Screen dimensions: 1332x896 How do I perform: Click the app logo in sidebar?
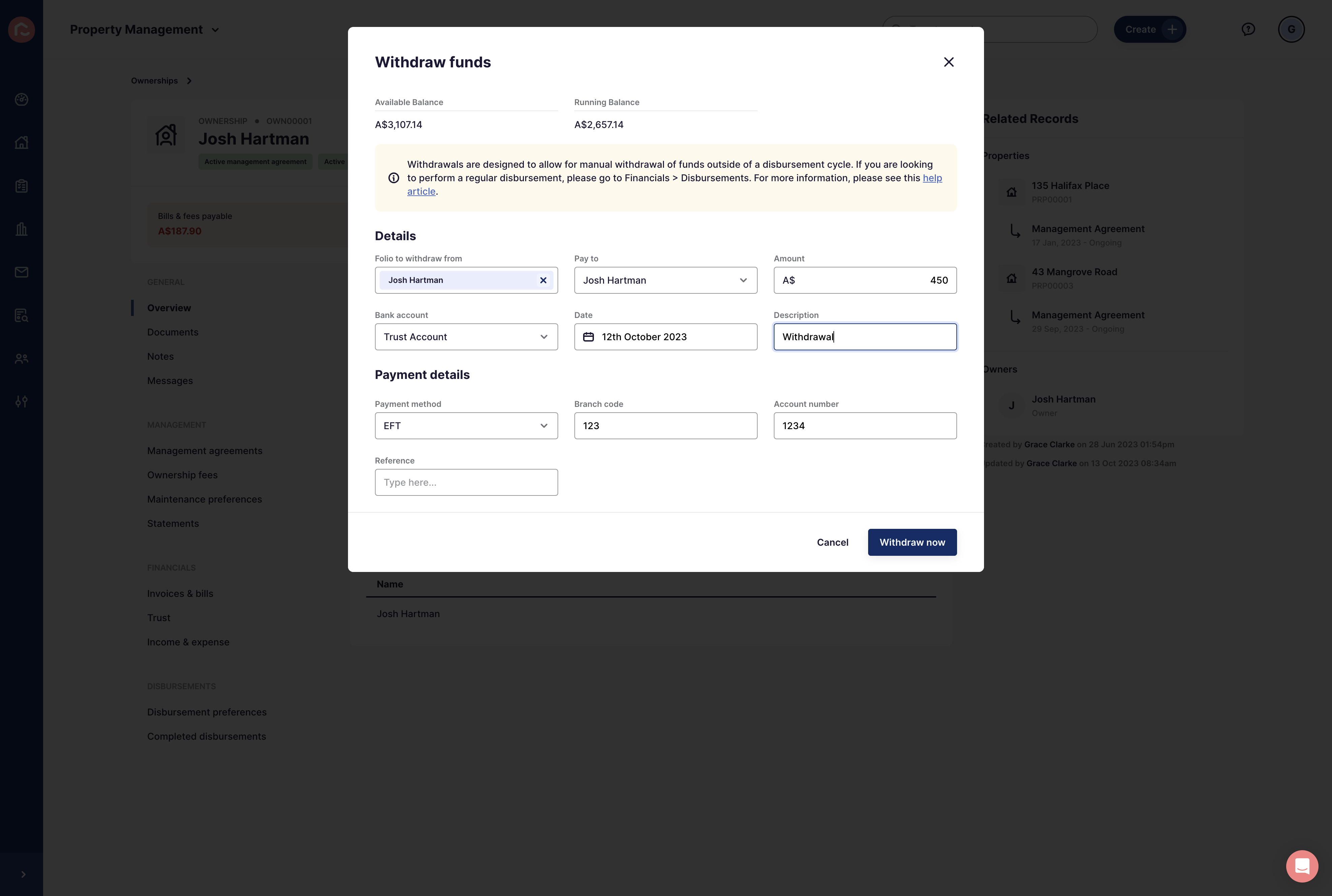[x=22, y=30]
